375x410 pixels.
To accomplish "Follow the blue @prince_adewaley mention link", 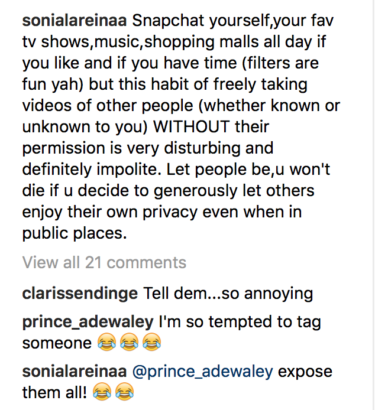I will coord(203,372).
